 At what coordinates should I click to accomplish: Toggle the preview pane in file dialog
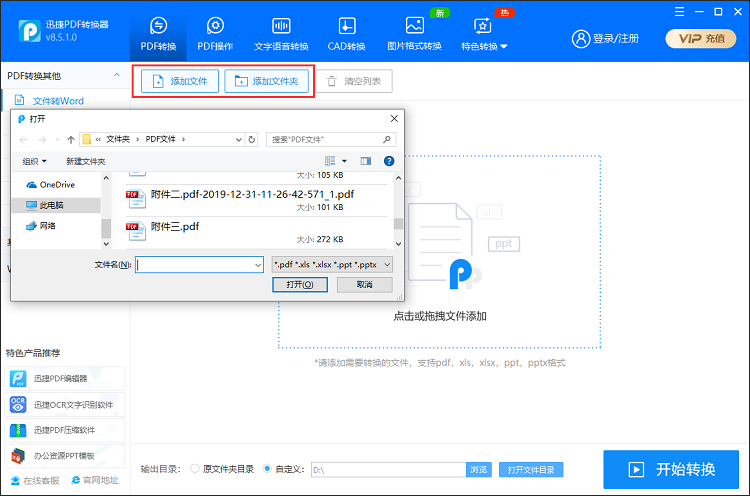point(365,161)
